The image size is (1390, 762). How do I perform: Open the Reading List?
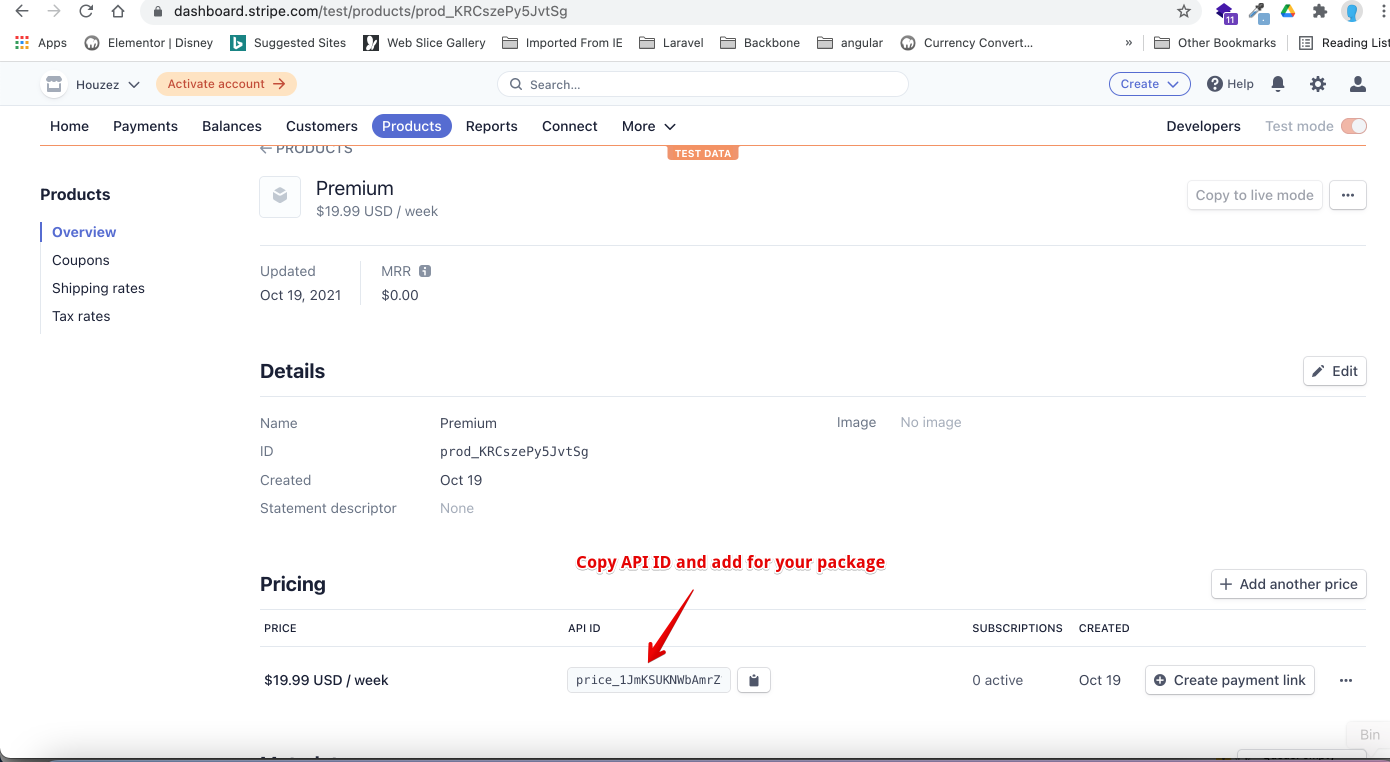(x=1345, y=43)
